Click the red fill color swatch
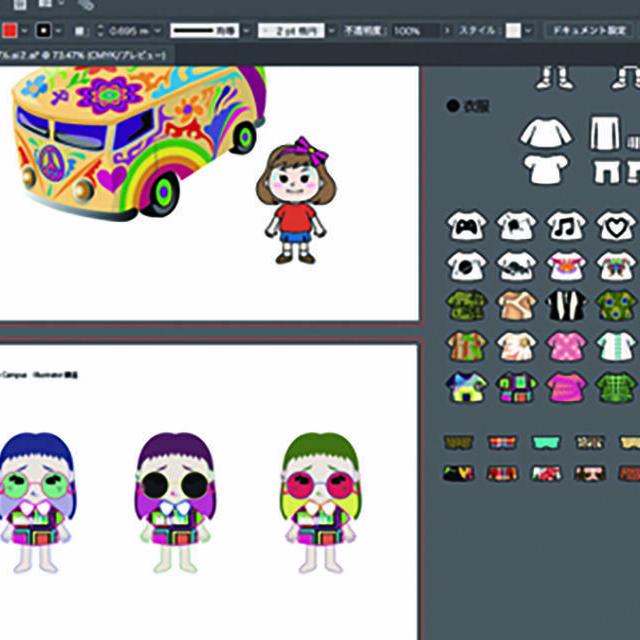The image size is (640, 640). (9, 31)
